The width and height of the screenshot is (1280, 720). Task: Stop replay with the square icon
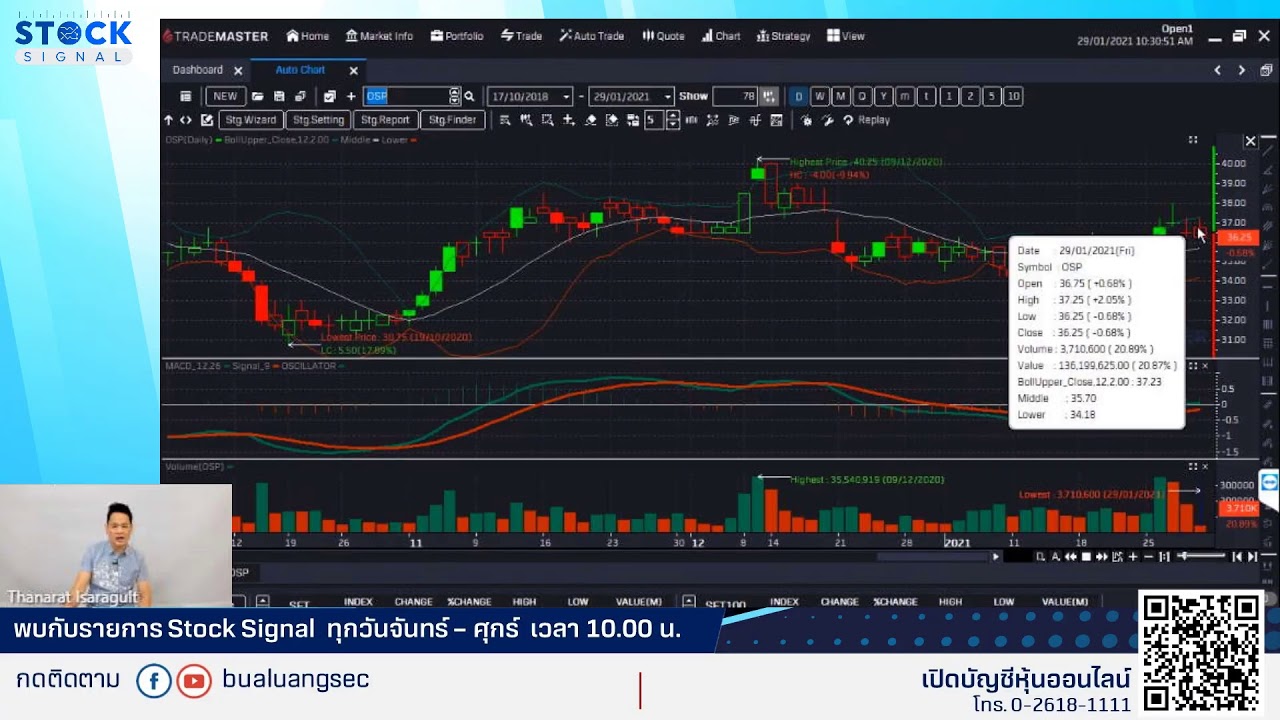(1086, 557)
